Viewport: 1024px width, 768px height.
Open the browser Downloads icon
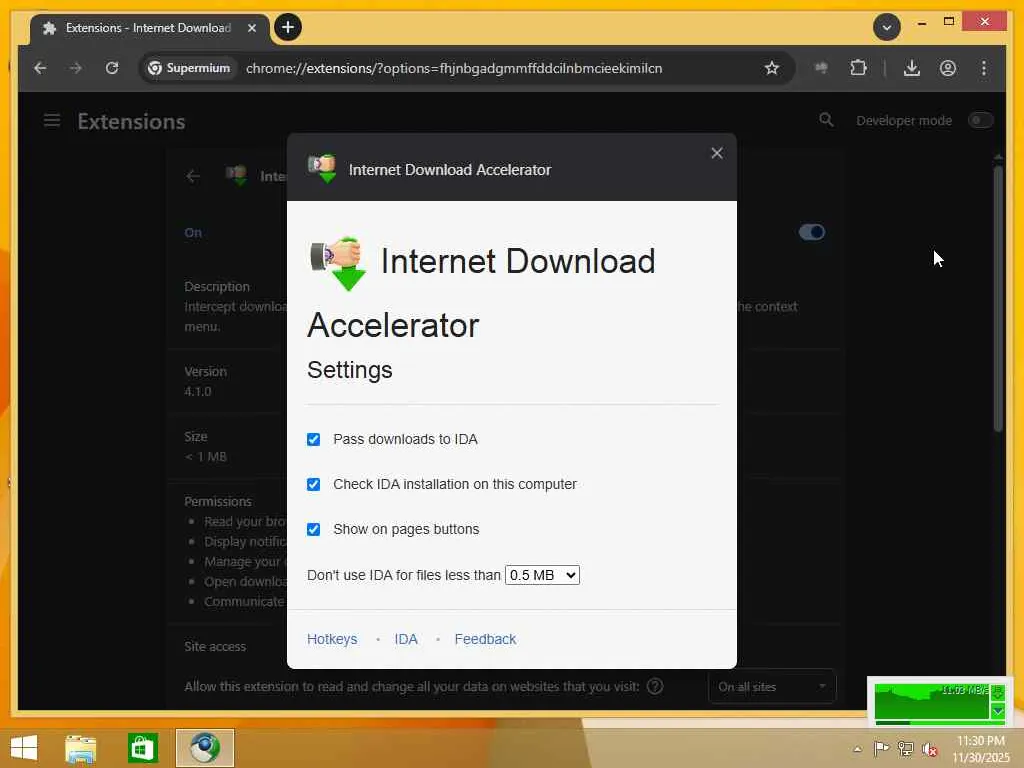[912, 68]
